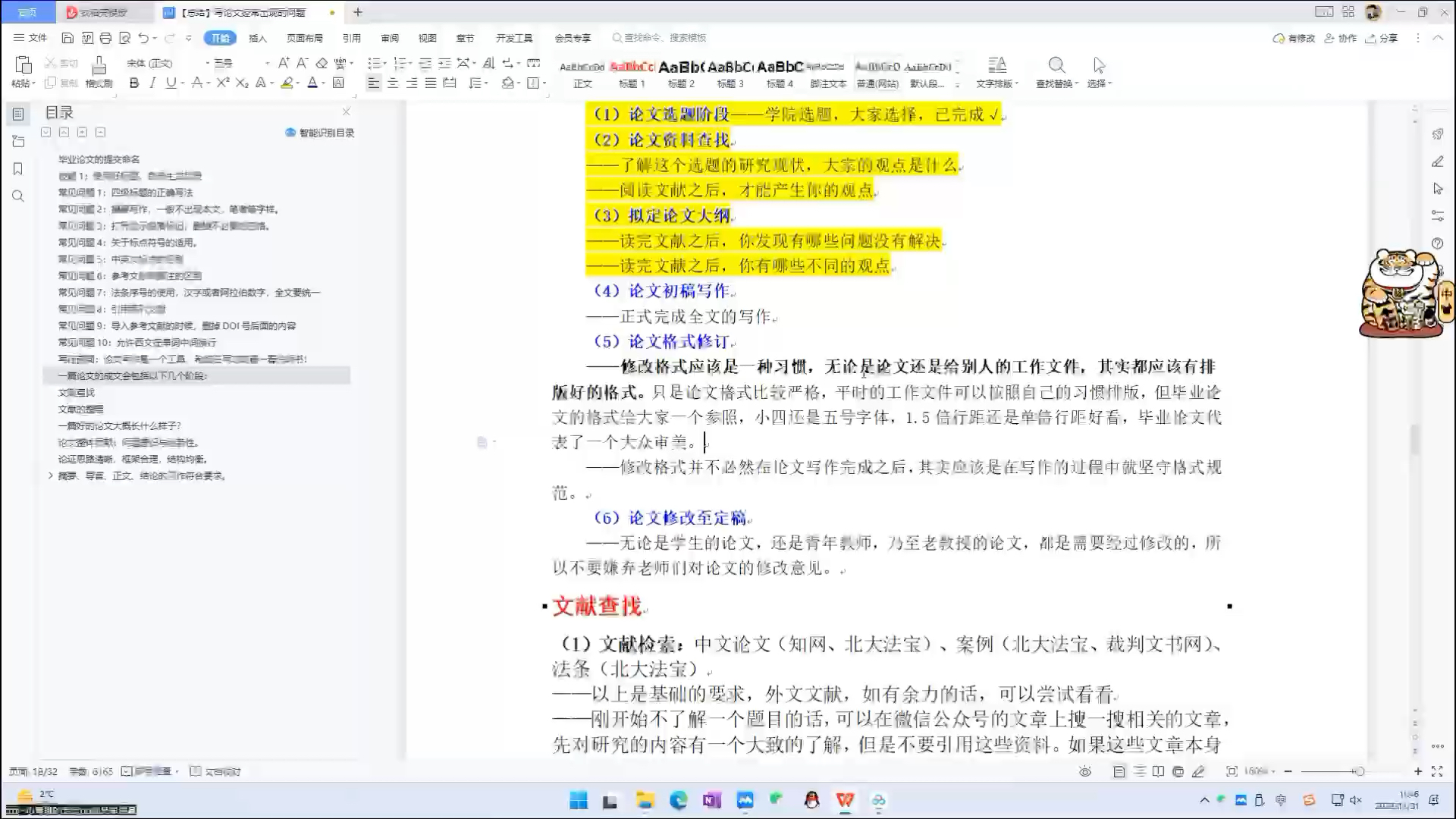Click the 智能识别目录 smart outline recognition link

(317, 132)
